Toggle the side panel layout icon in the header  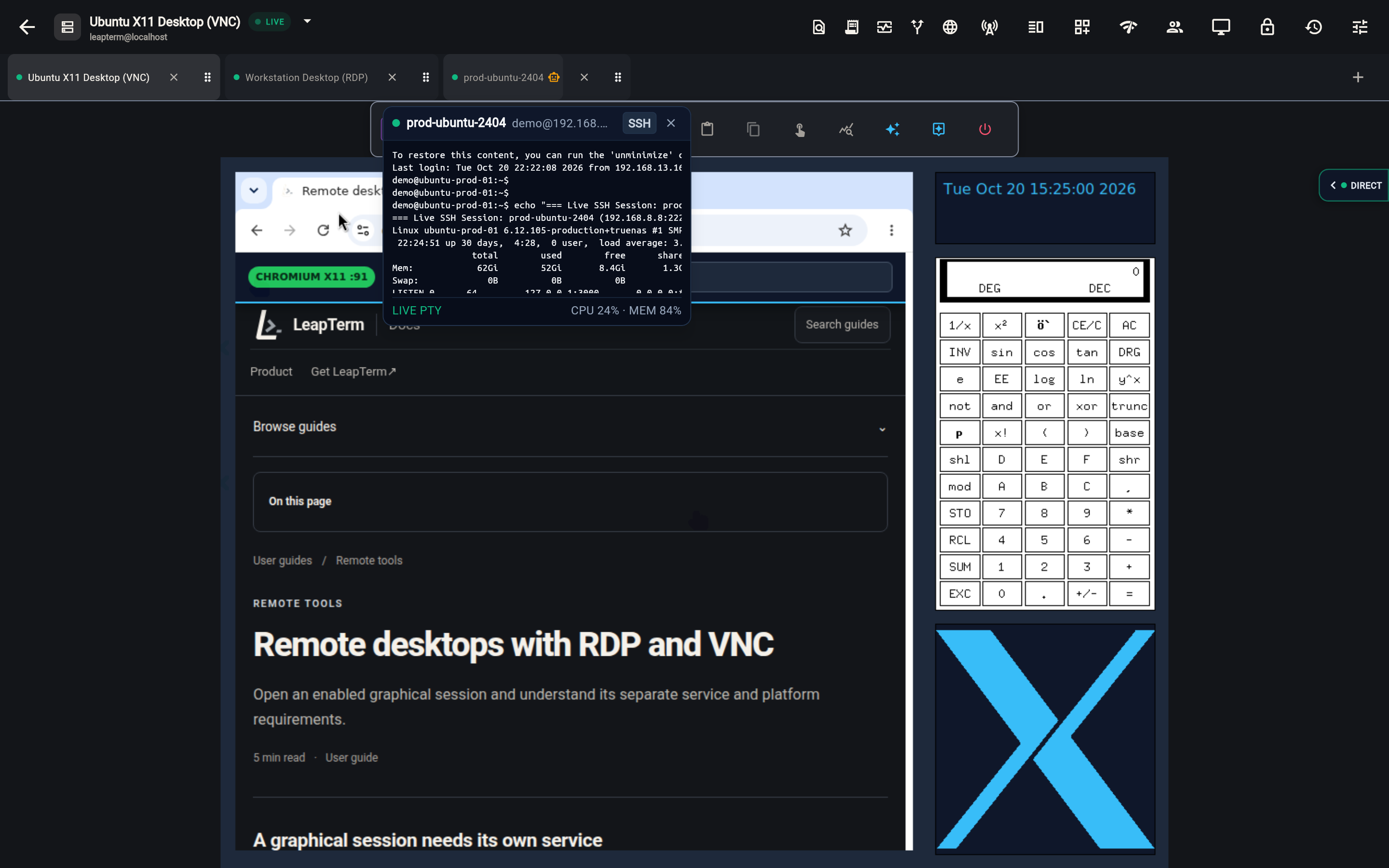(x=1036, y=27)
